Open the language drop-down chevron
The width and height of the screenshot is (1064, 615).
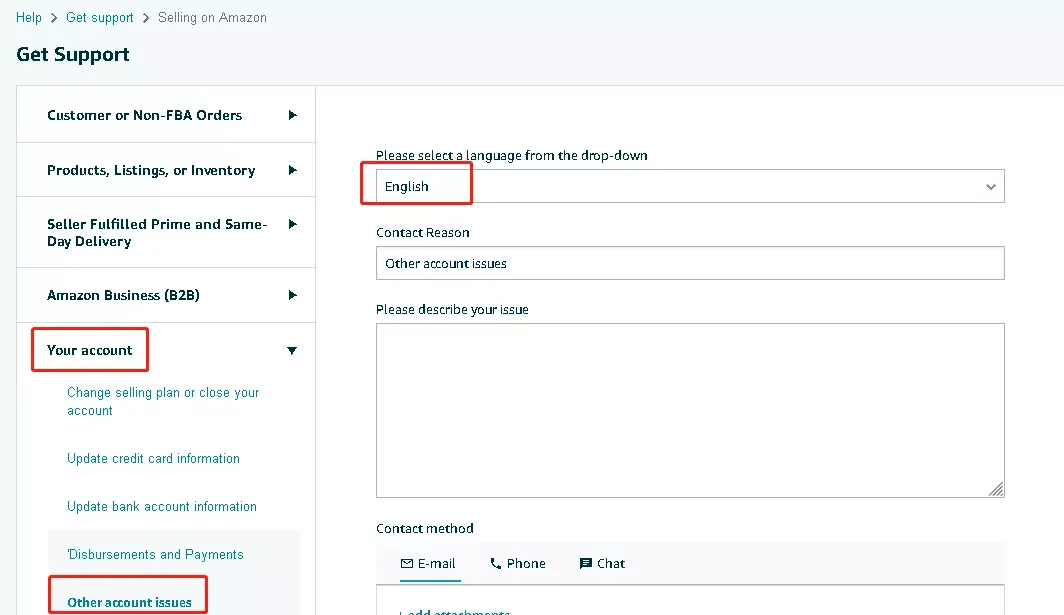click(x=991, y=187)
